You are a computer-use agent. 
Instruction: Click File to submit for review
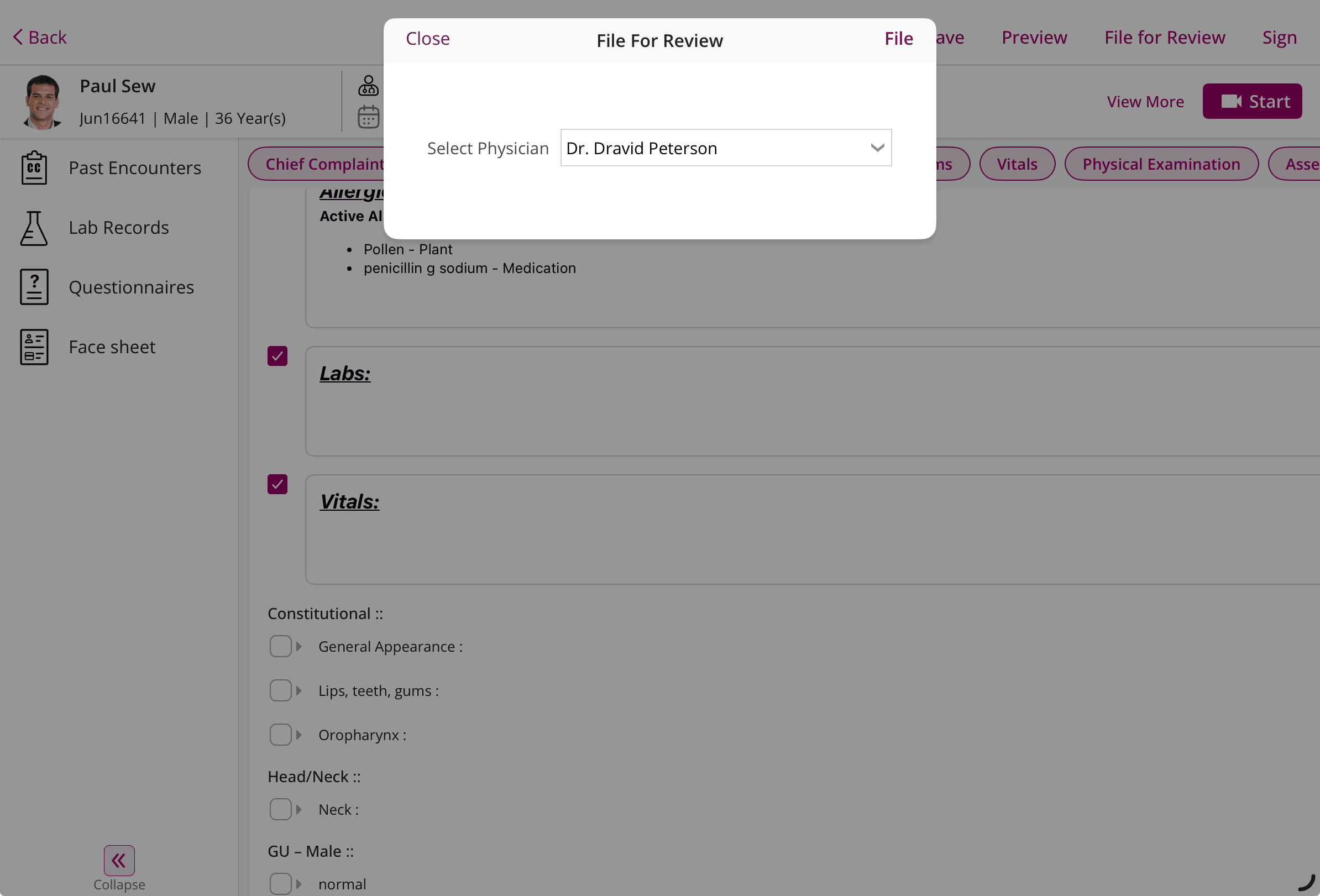tap(898, 38)
